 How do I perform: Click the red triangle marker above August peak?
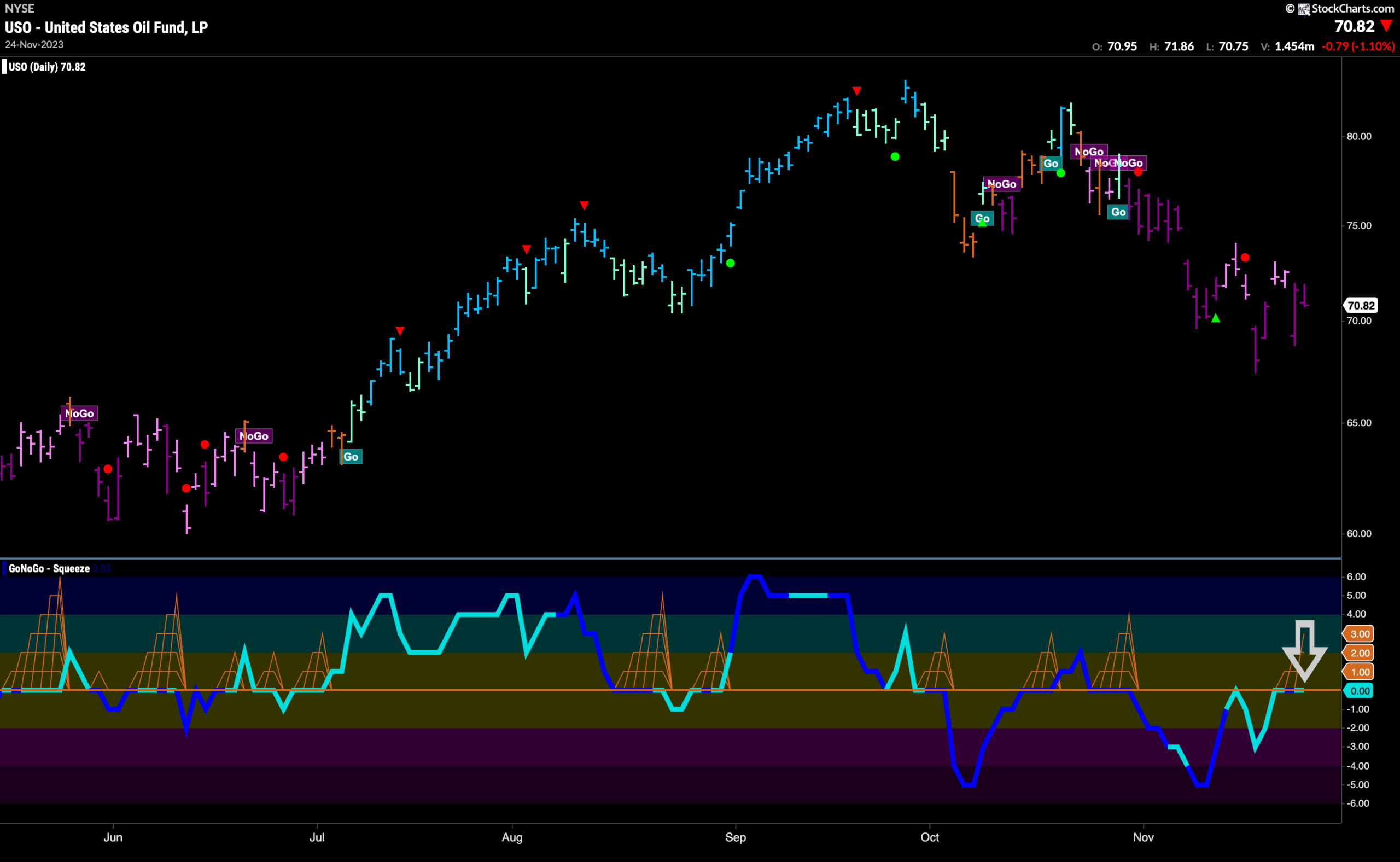584,205
